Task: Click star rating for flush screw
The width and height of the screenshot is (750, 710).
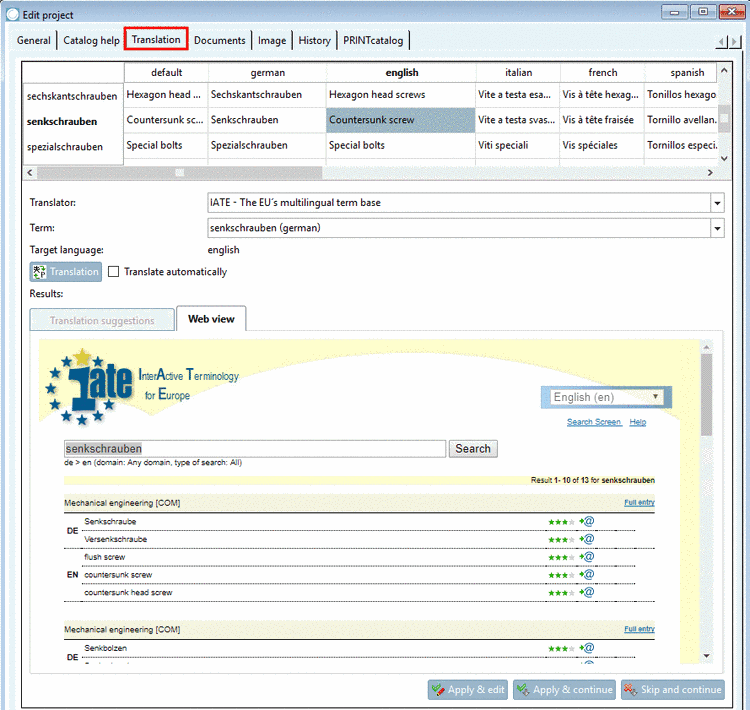Action: coord(561,557)
